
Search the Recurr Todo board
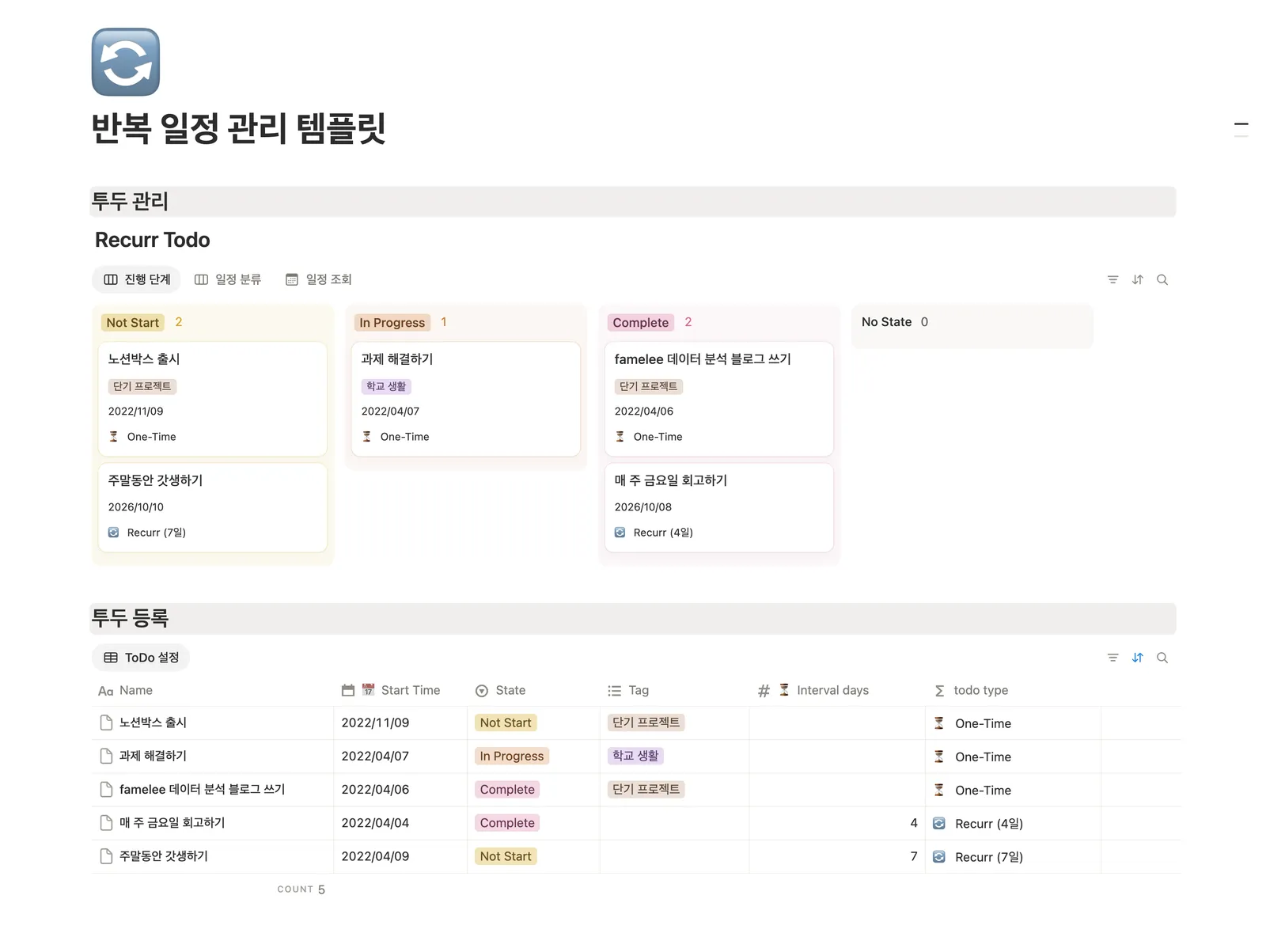tap(1162, 280)
